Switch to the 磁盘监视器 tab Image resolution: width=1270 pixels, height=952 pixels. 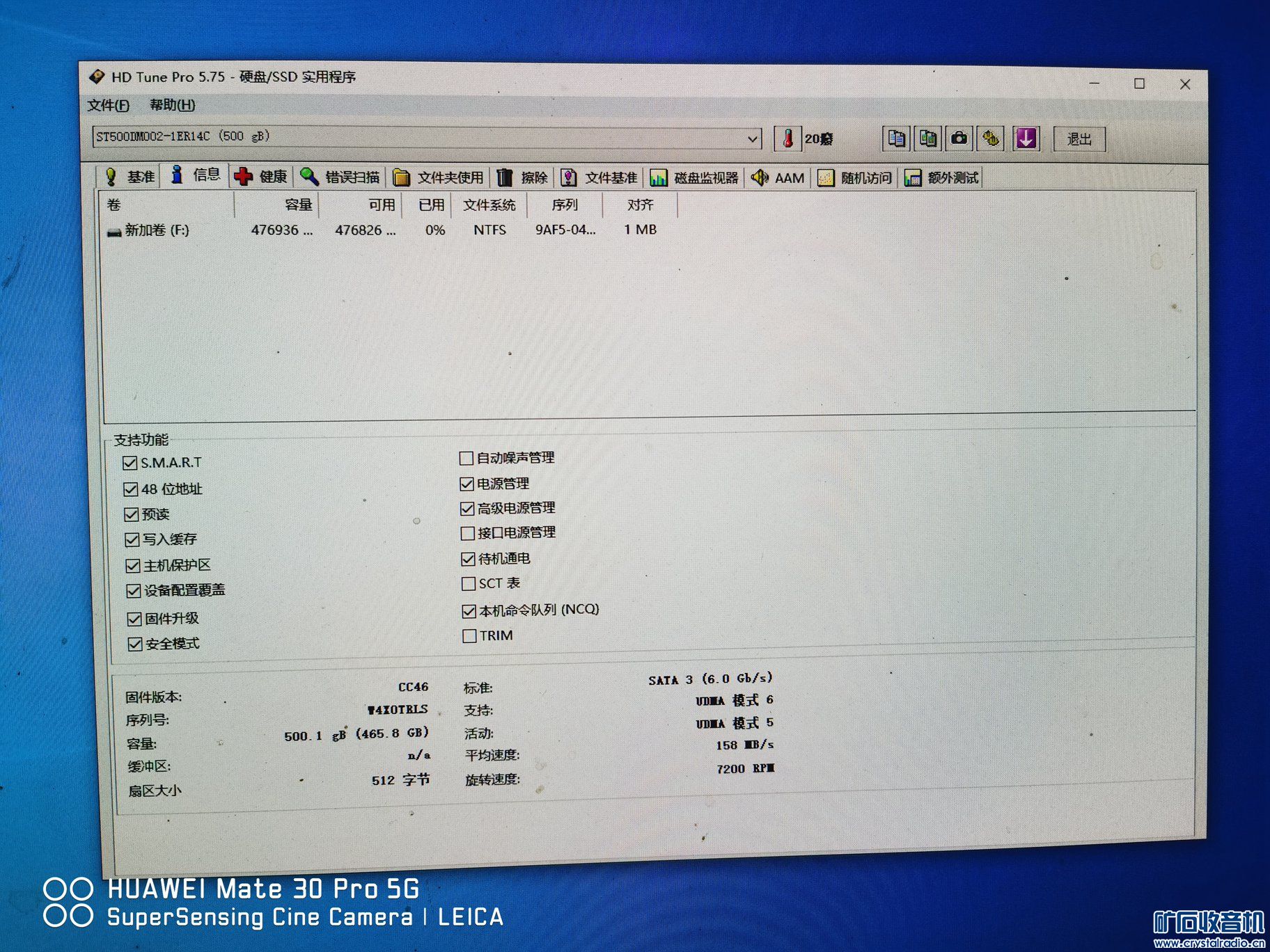pyautogui.click(x=694, y=178)
